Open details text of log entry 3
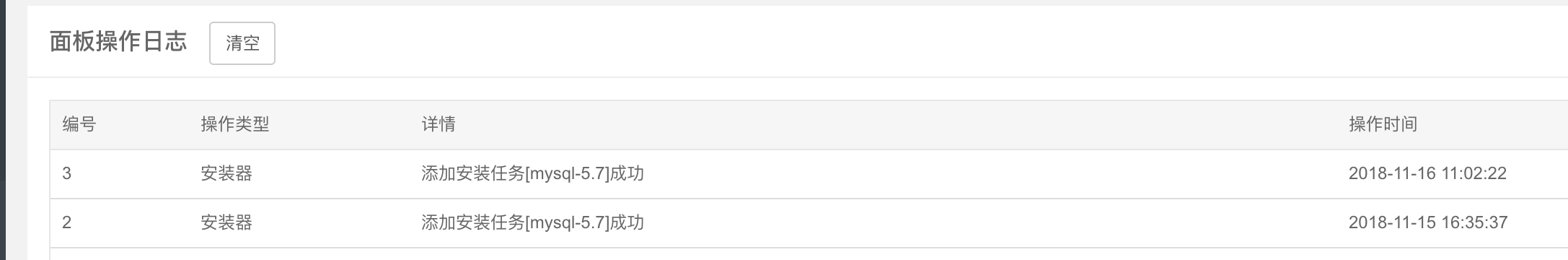Screen dimensions: 1568x260 click(x=533, y=173)
